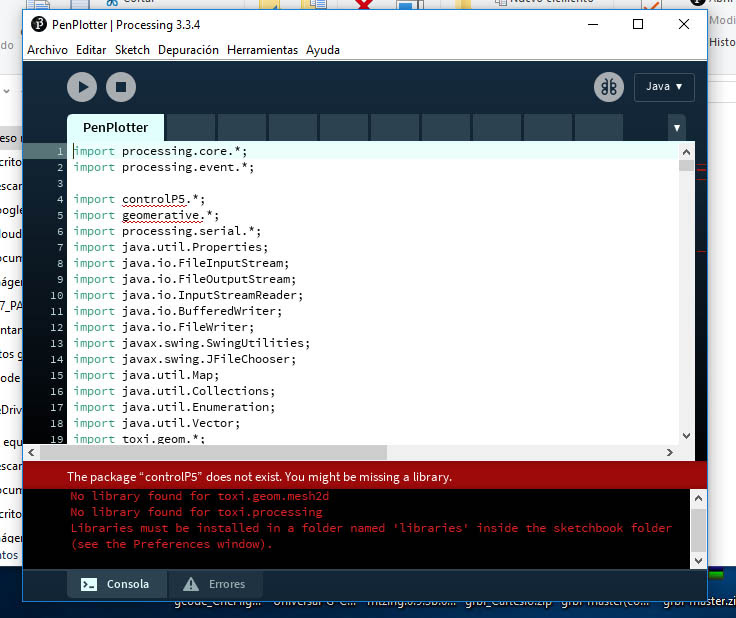The width and height of the screenshot is (736, 618).
Task: Open the Sketch menu
Action: click(132, 50)
